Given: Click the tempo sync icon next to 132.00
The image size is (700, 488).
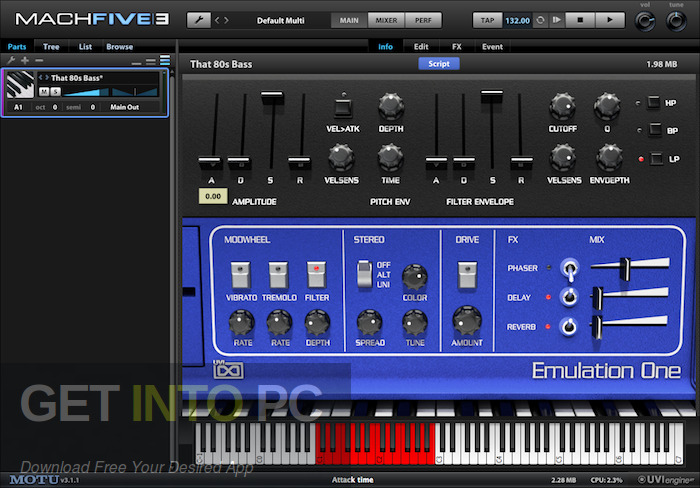Looking at the screenshot, I should 540,20.
